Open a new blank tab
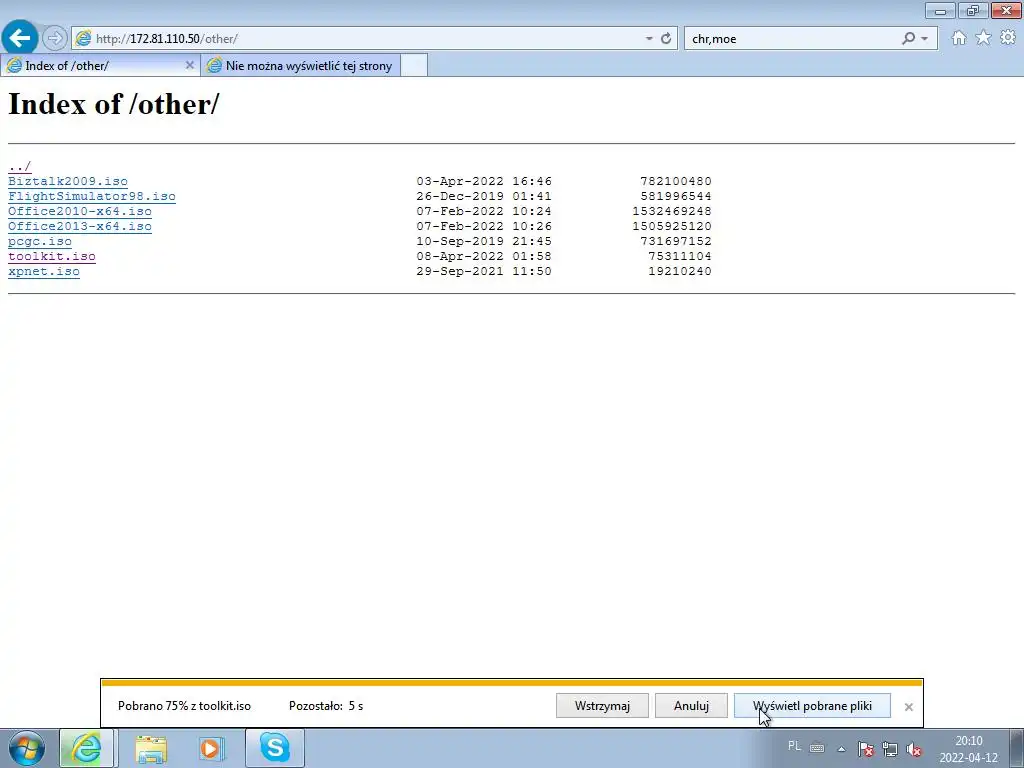1024x768 pixels. point(414,65)
